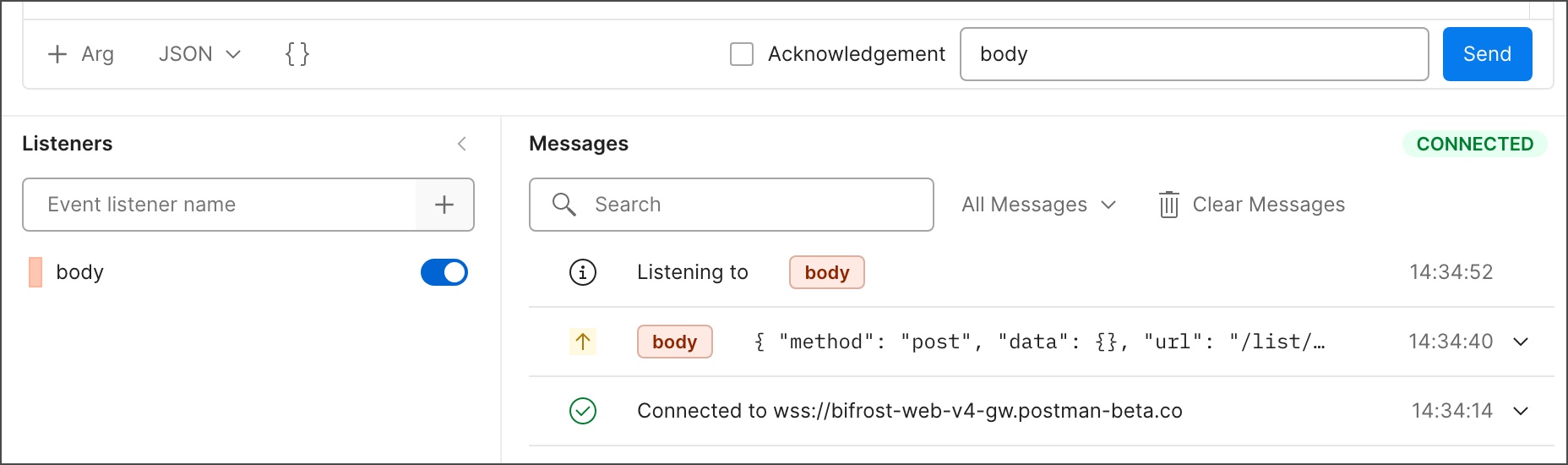
Task: Open the All Messages filter dropdown
Action: click(1039, 205)
